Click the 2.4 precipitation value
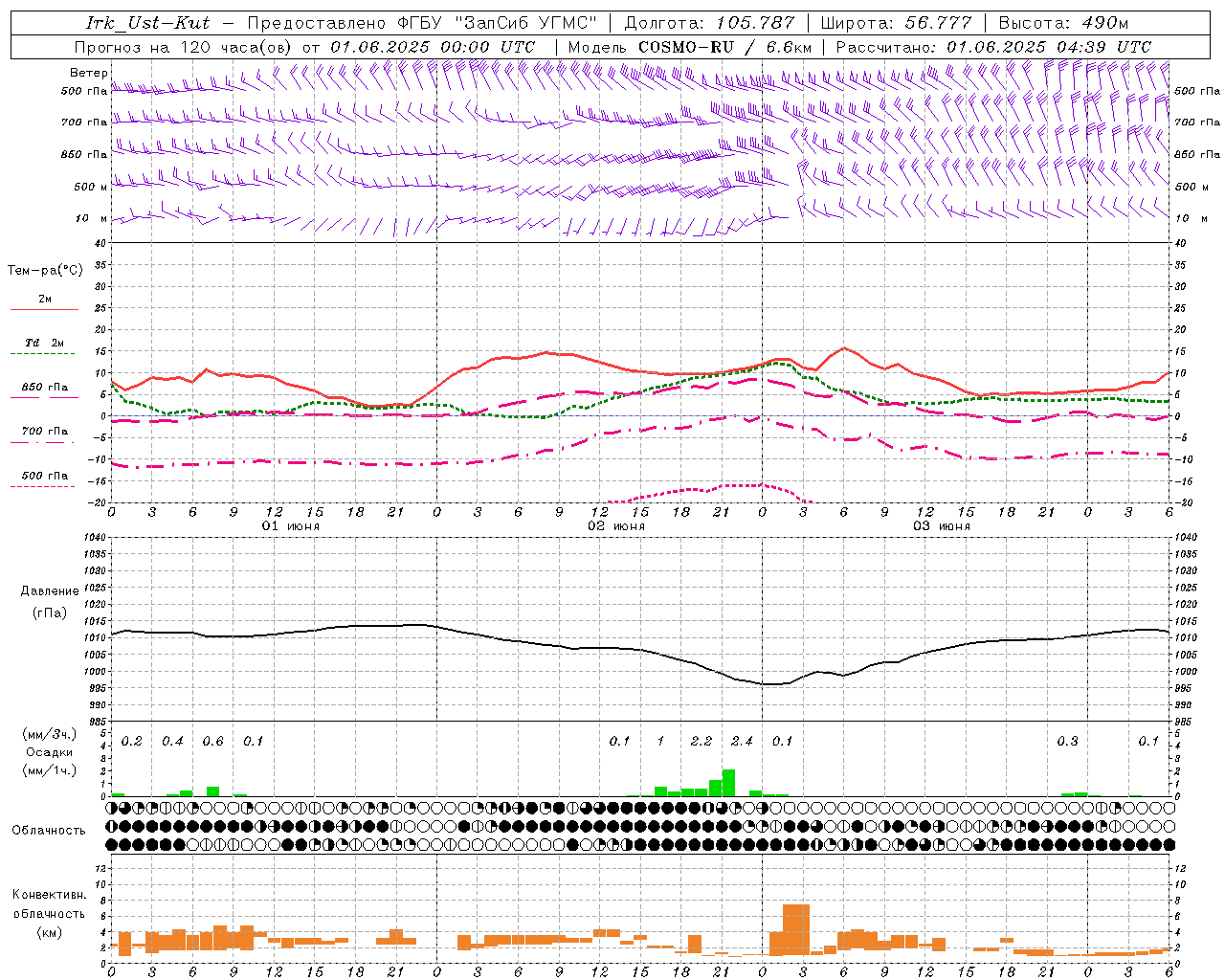This screenshot has width=1225, height=980. pyautogui.click(x=742, y=742)
